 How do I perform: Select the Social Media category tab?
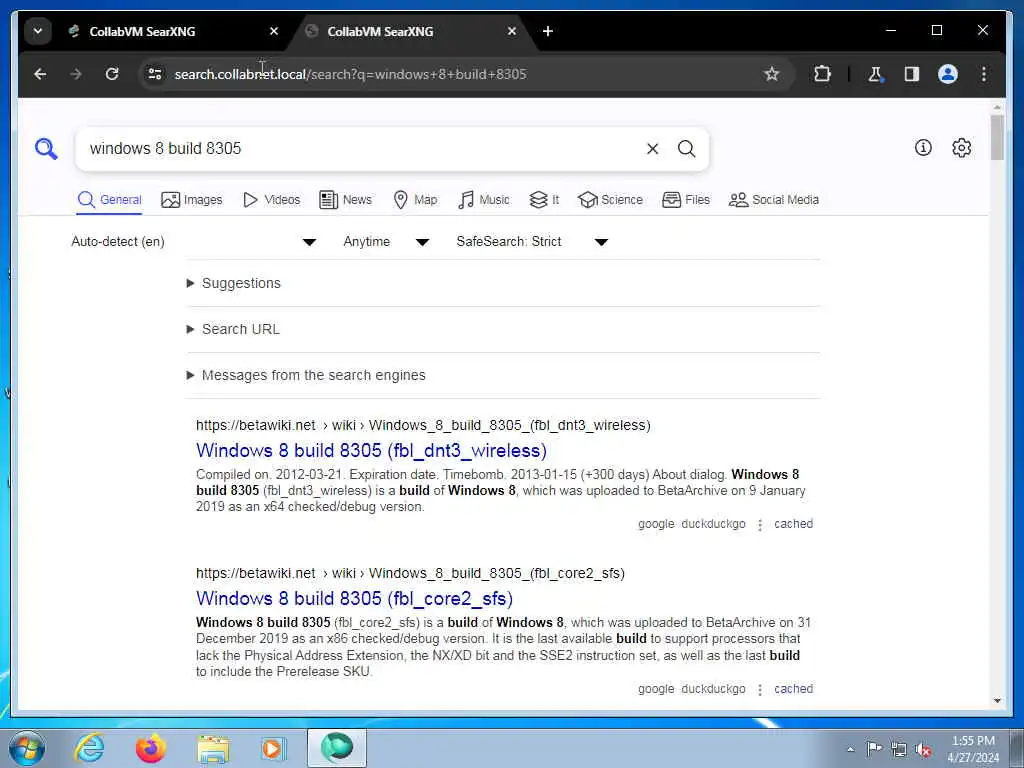(x=774, y=200)
